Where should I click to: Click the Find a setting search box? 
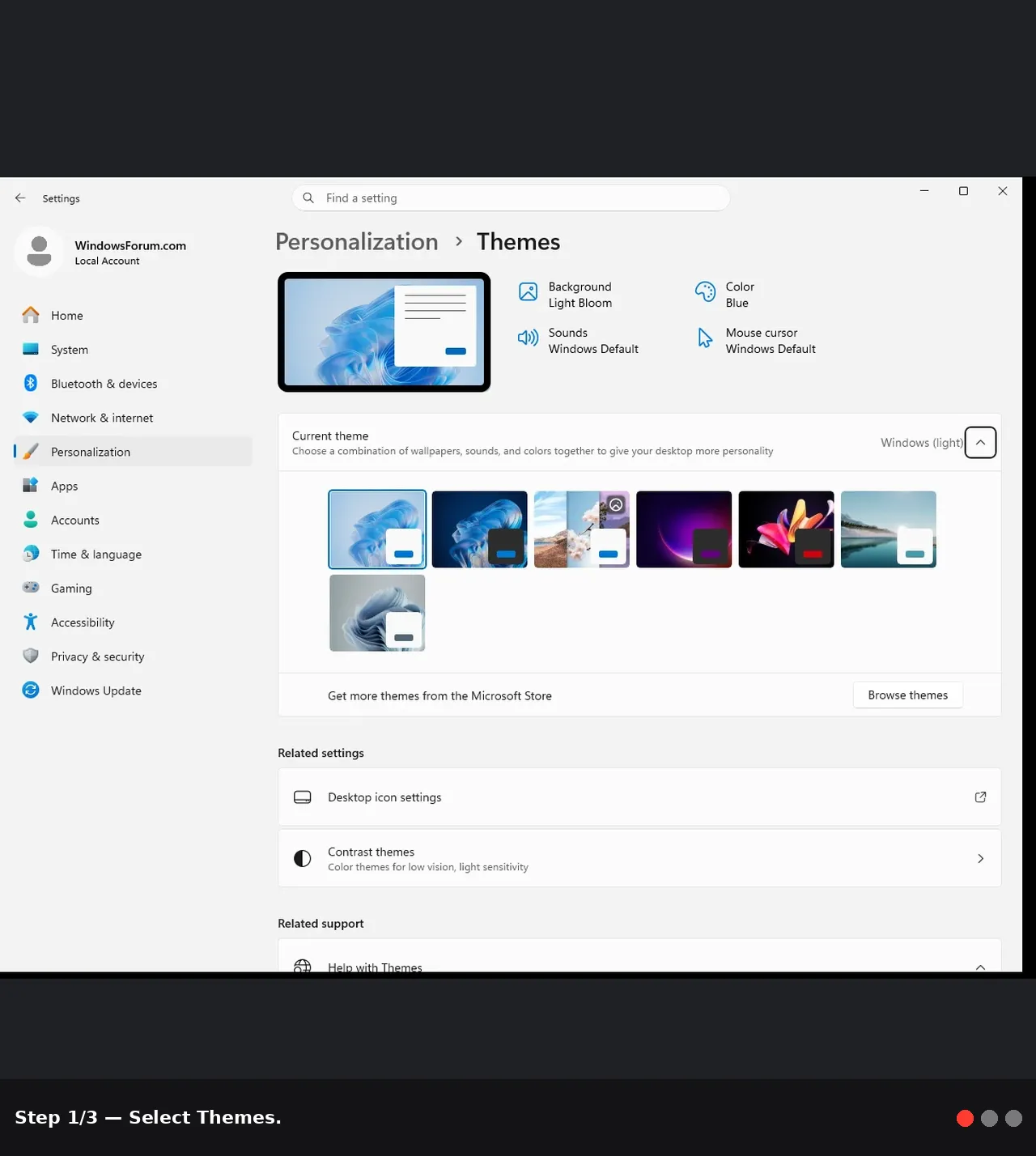tap(511, 198)
